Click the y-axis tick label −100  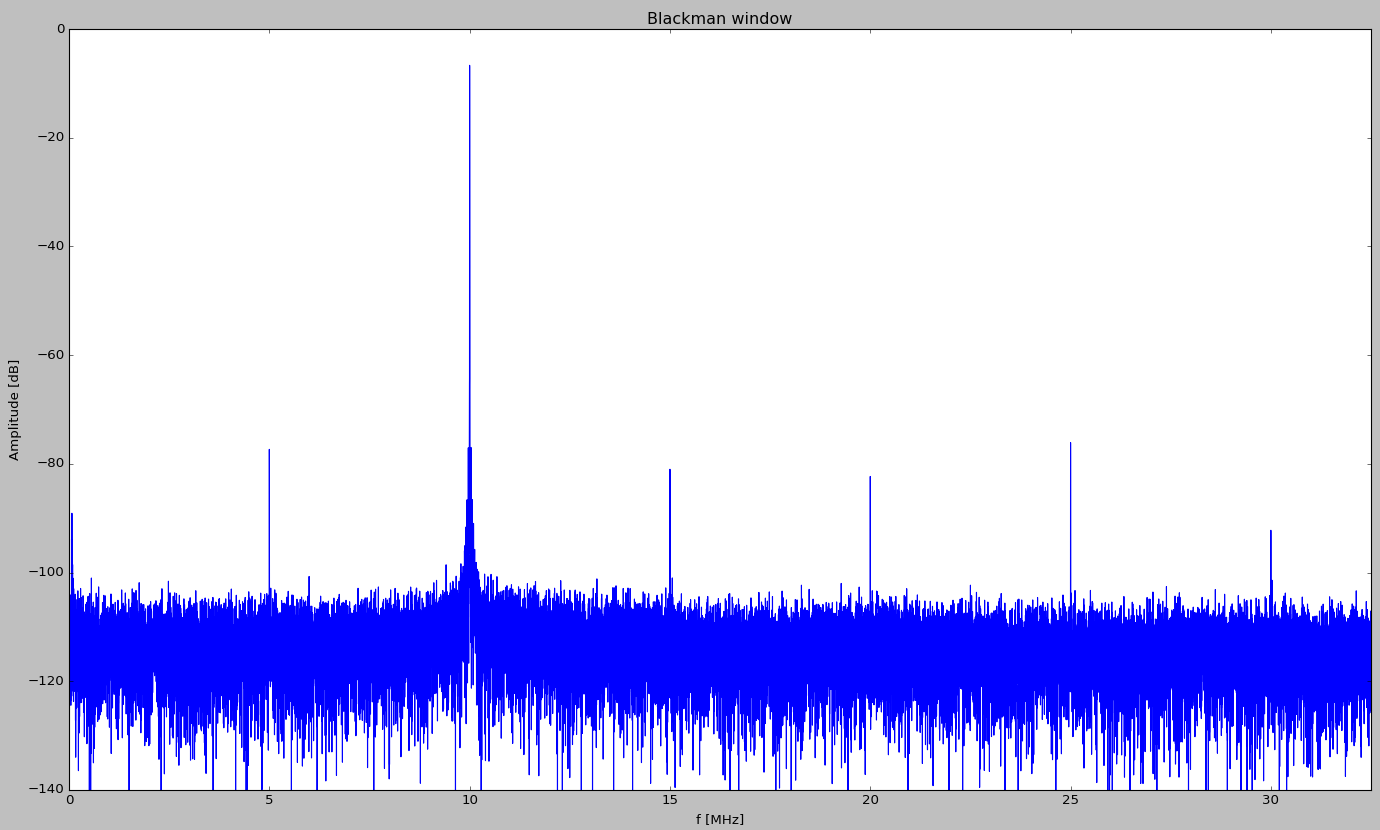[x=47, y=572]
